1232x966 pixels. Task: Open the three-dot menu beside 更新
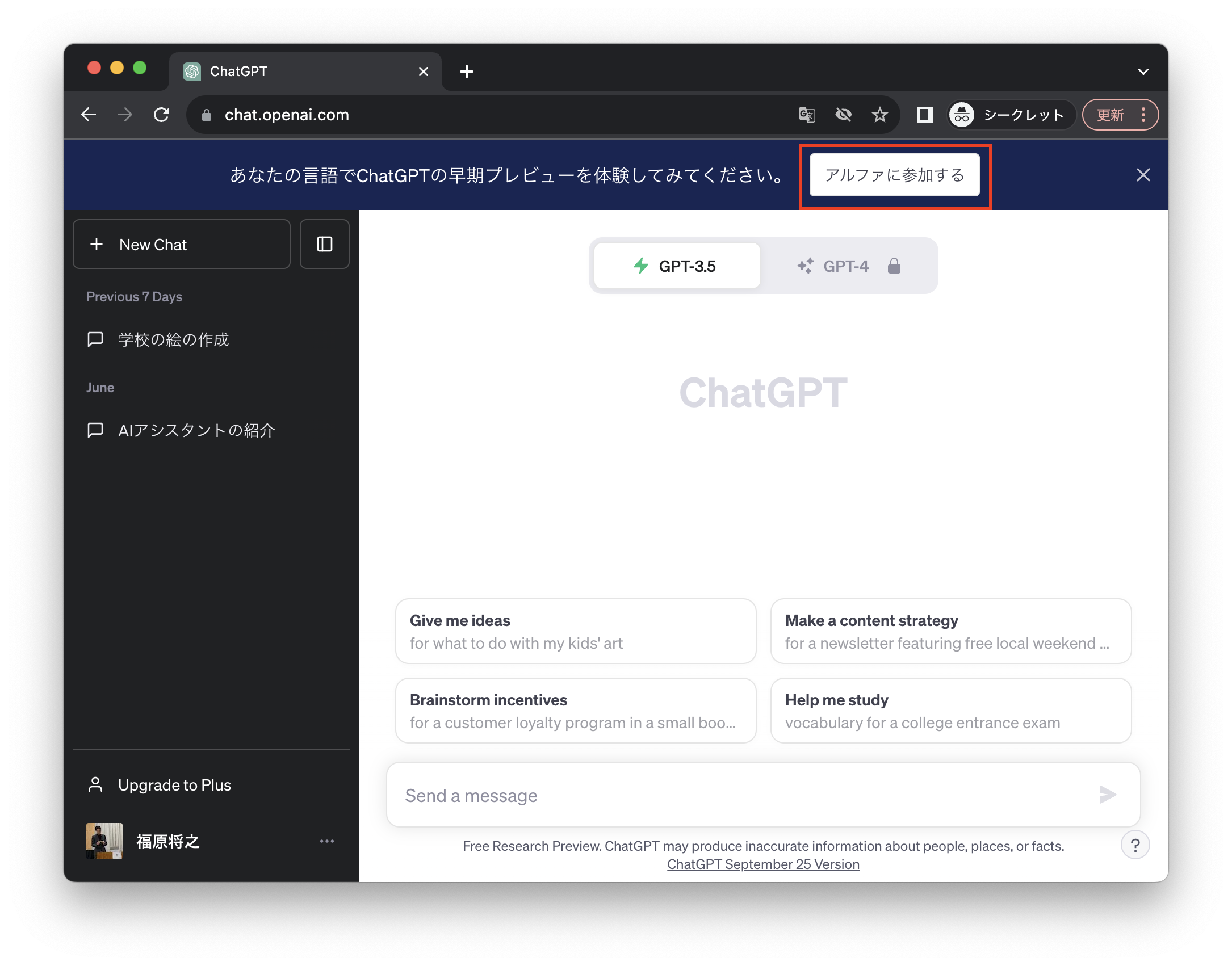[x=1143, y=114]
